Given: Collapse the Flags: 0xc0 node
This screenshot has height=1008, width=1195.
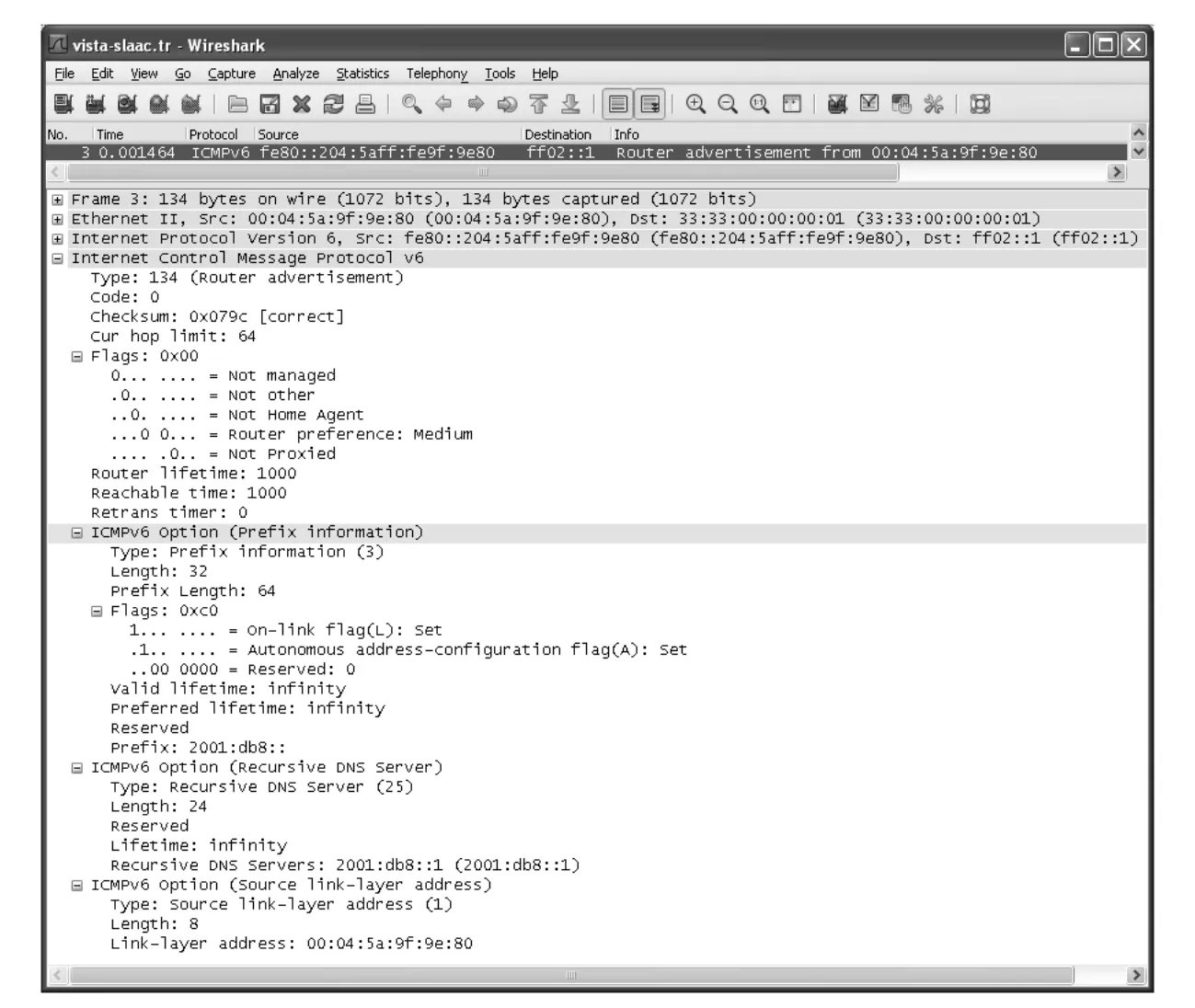Looking at the screenshot, I should [97, 611].
